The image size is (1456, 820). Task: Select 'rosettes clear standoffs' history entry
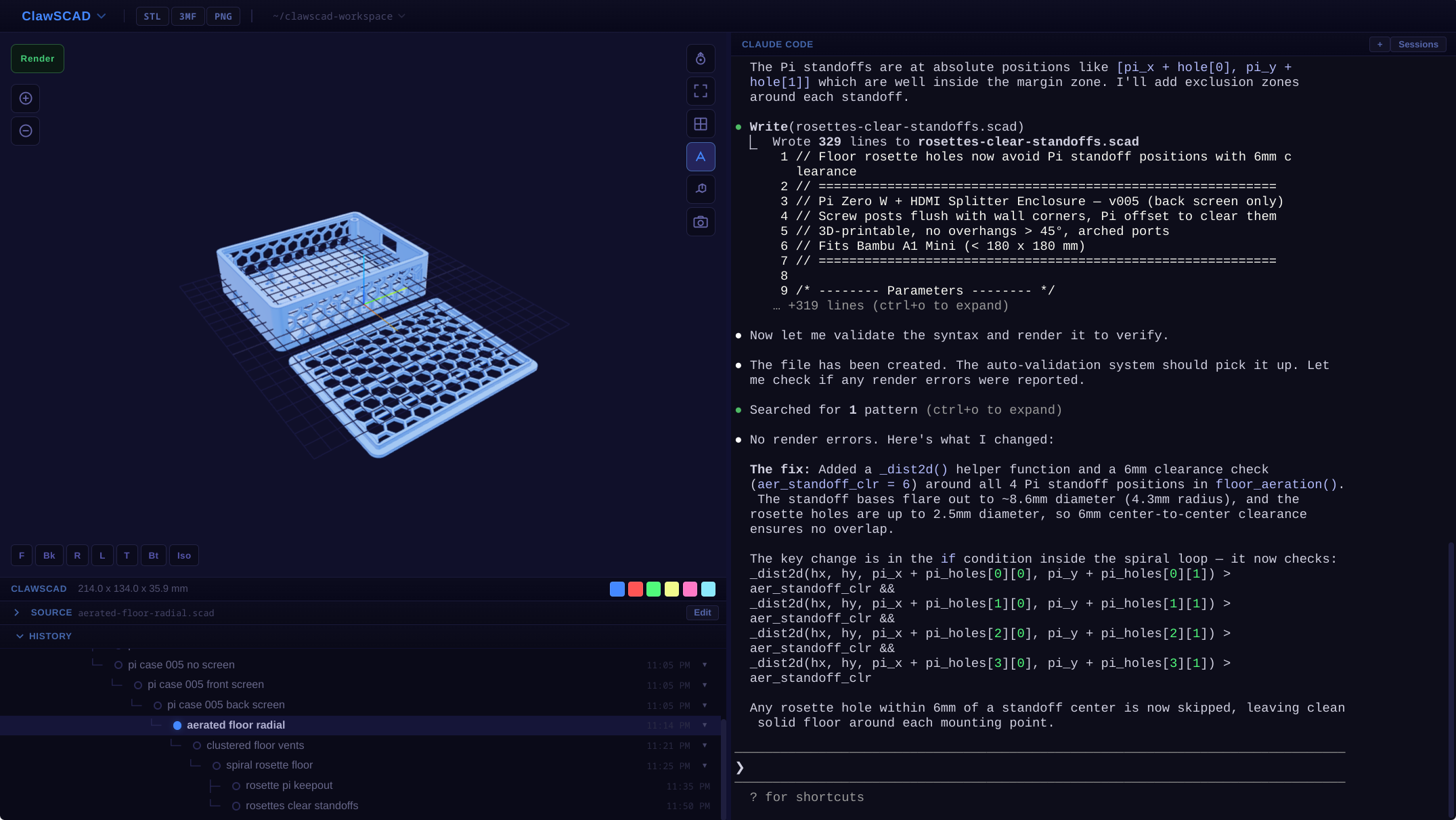pyautogui.click(x=302, y=805)
